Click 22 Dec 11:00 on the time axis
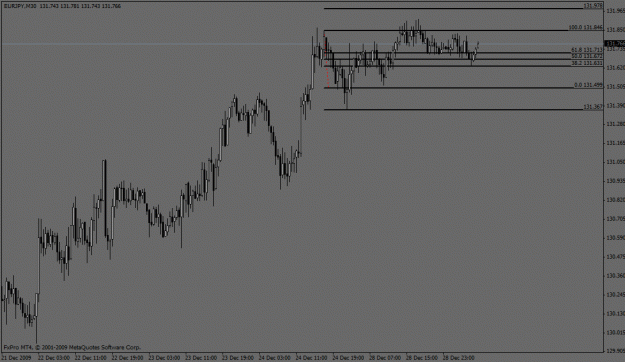The height and width of the screenshot is (362, 625). tap(90, 358)
